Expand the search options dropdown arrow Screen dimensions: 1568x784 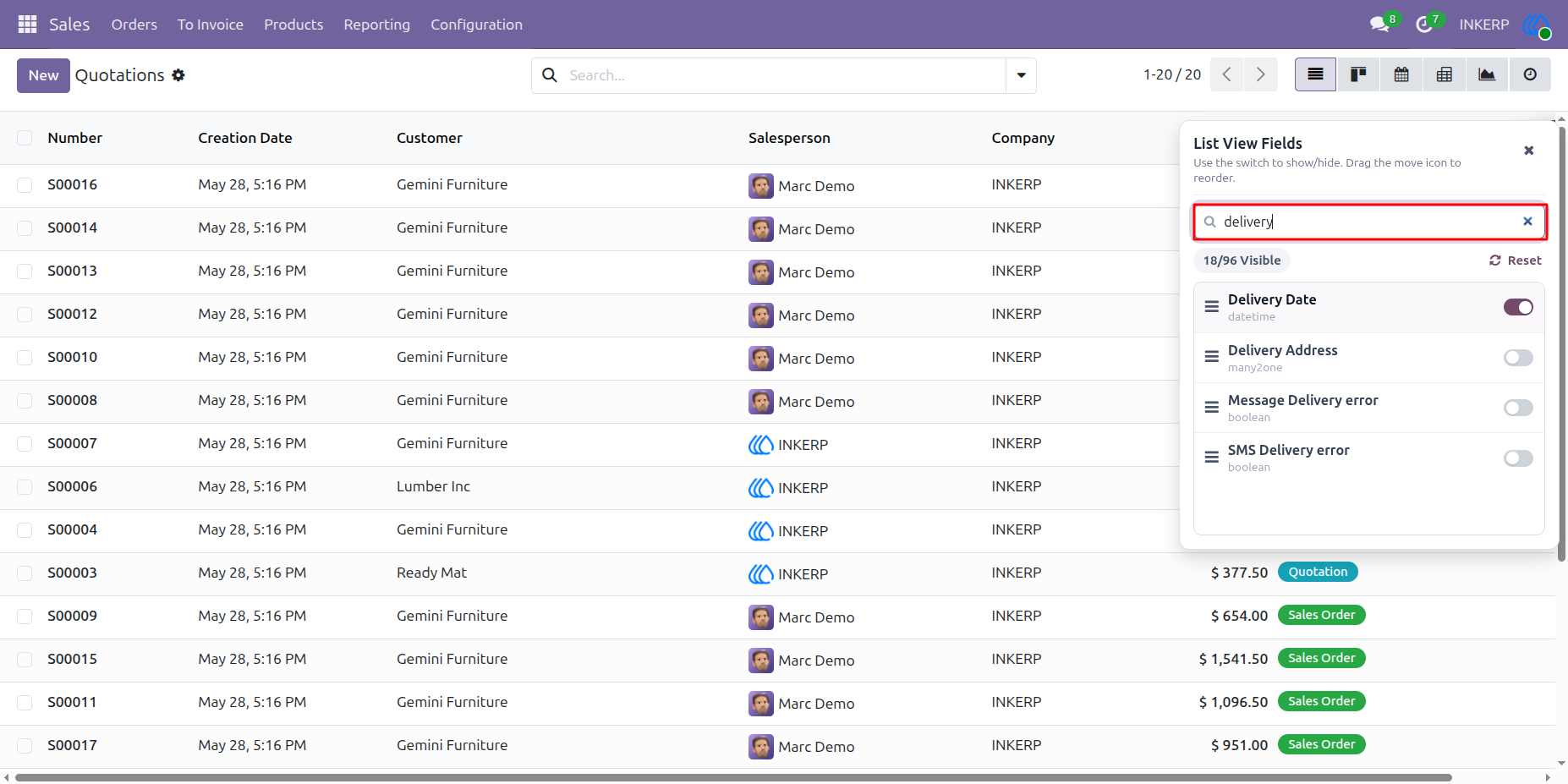[x=1021, y=75]
